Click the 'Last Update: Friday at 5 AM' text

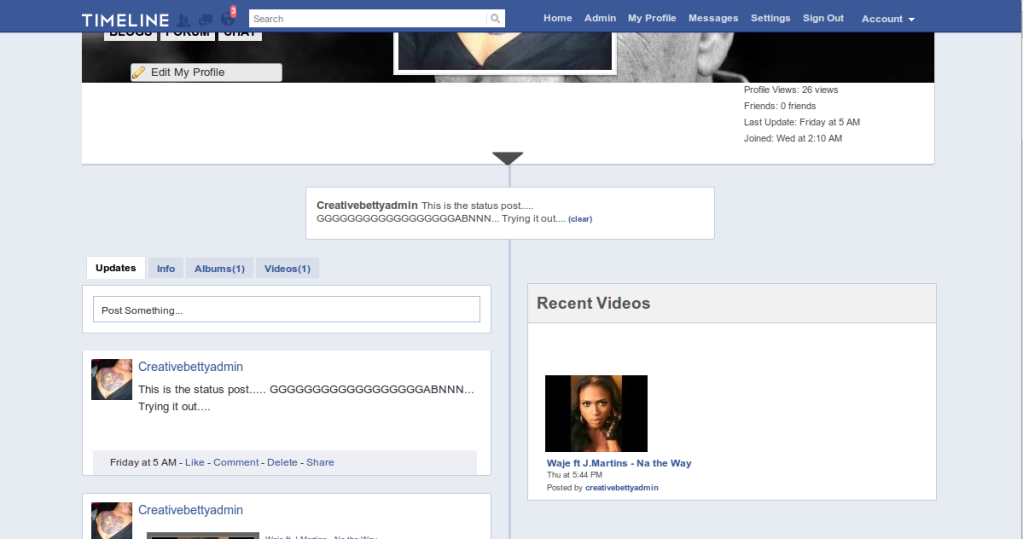tap(802, 122)
